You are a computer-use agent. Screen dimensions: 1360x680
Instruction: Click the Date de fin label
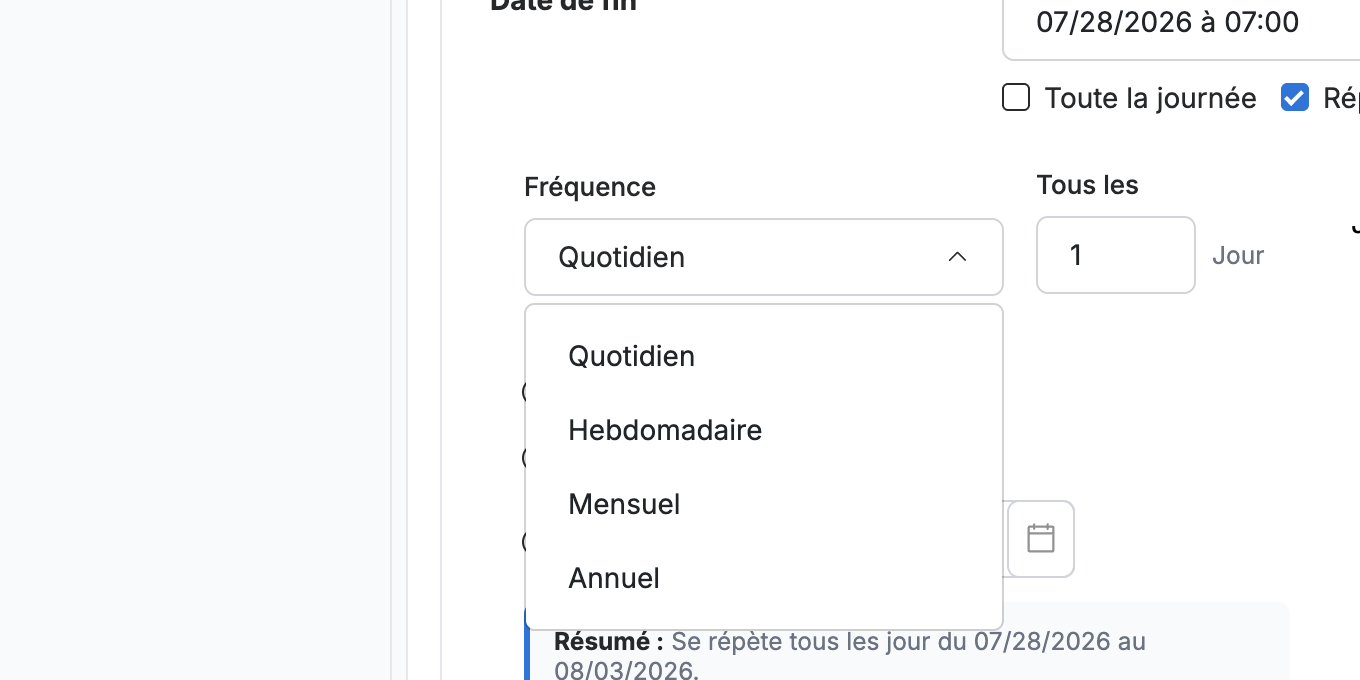point(563,5)
